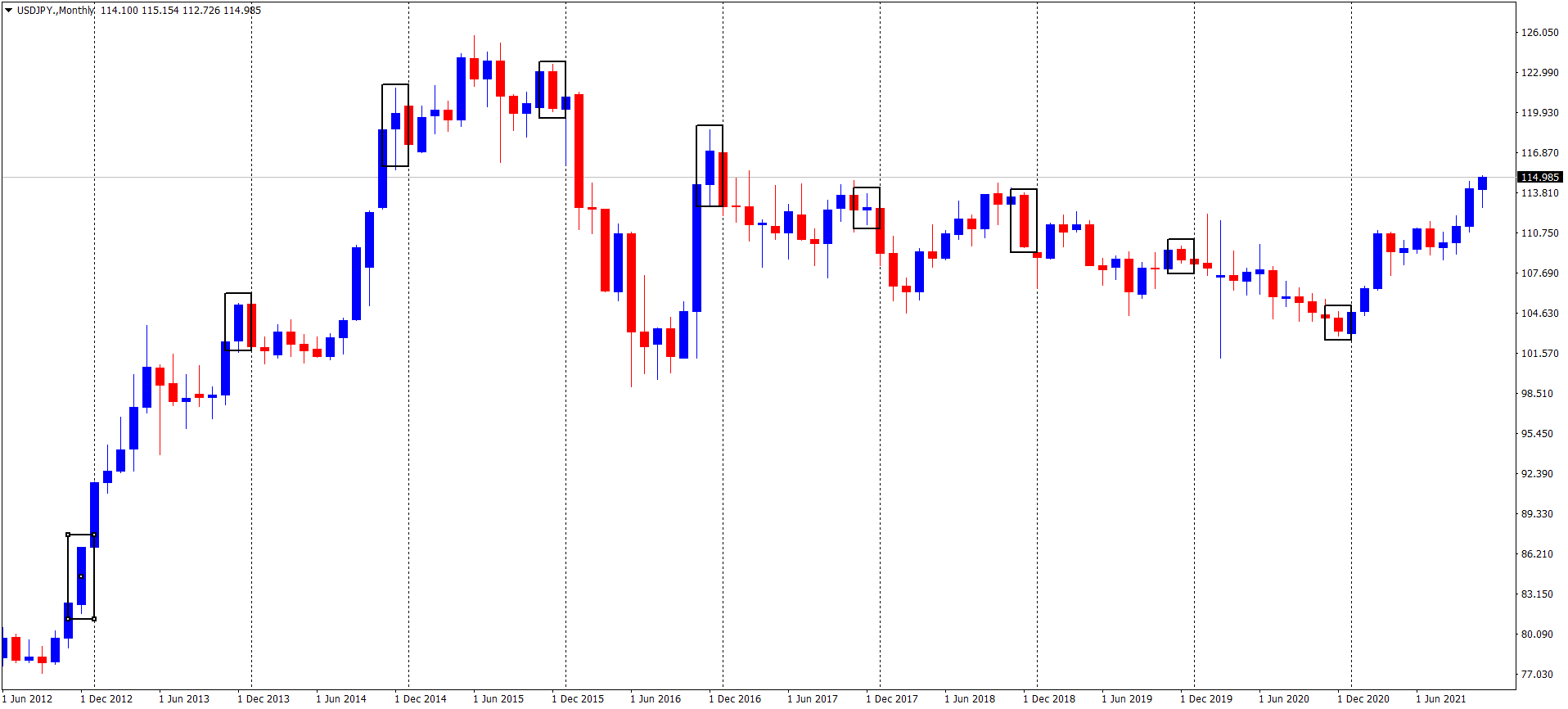Click the USDJPY.,Monthly chart title text
Viewport: 1568px width, 709px height.
tap(56, 11)
